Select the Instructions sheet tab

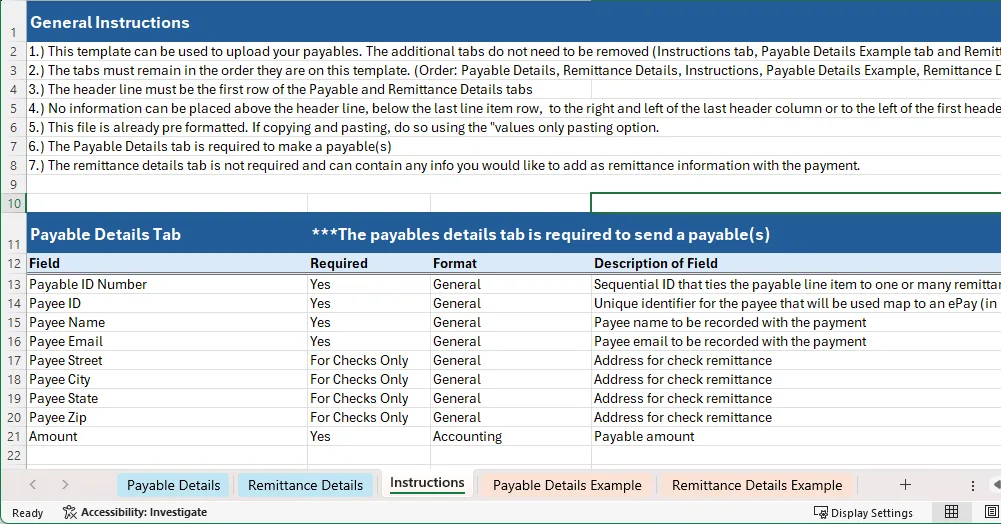pos(427,483)
